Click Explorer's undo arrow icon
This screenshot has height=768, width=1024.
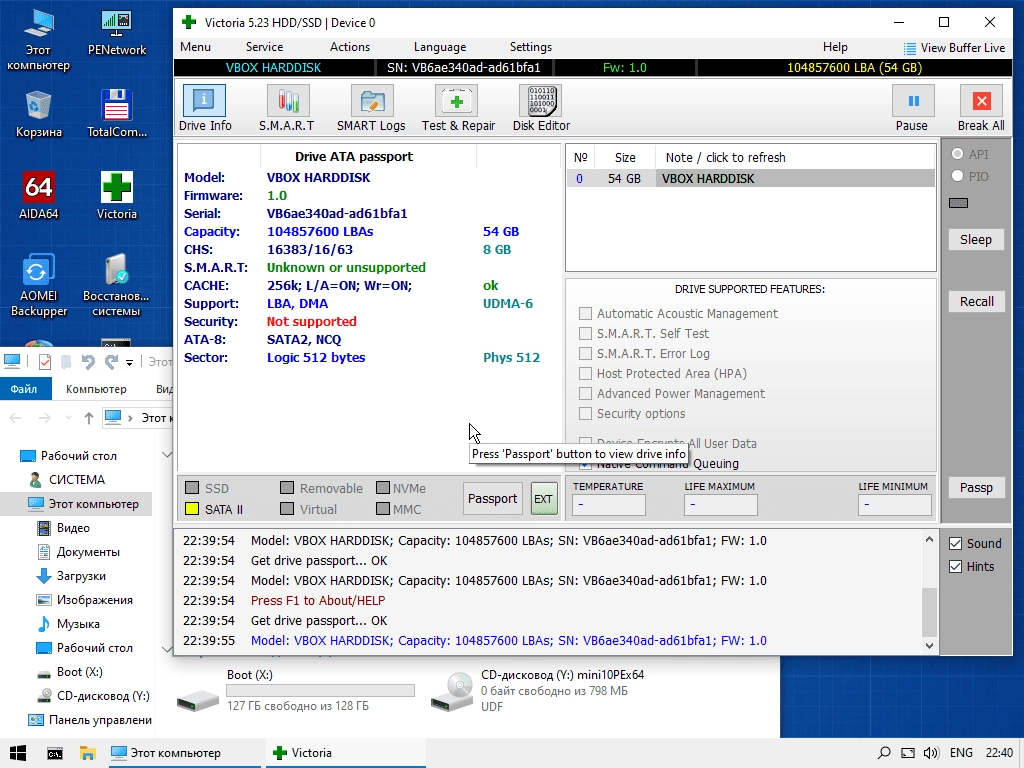coord(88,362)
